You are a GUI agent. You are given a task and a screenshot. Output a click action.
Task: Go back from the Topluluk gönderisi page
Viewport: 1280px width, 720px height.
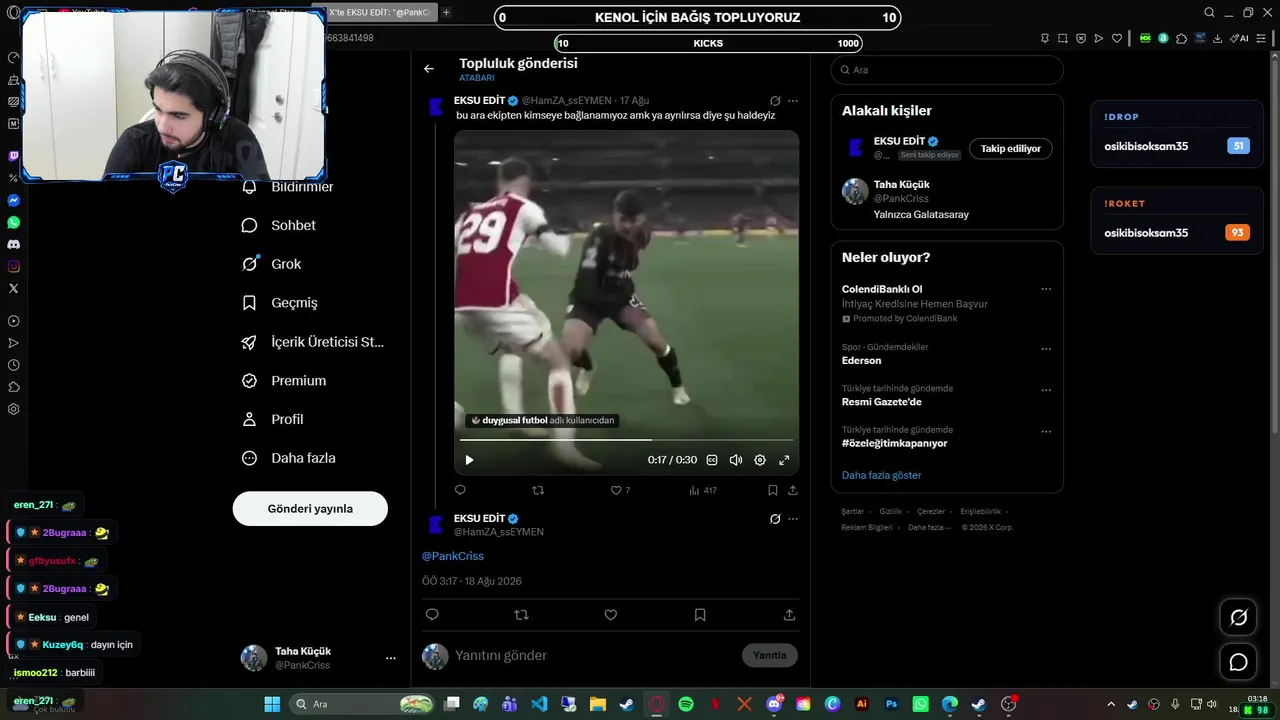click(429, 69)
